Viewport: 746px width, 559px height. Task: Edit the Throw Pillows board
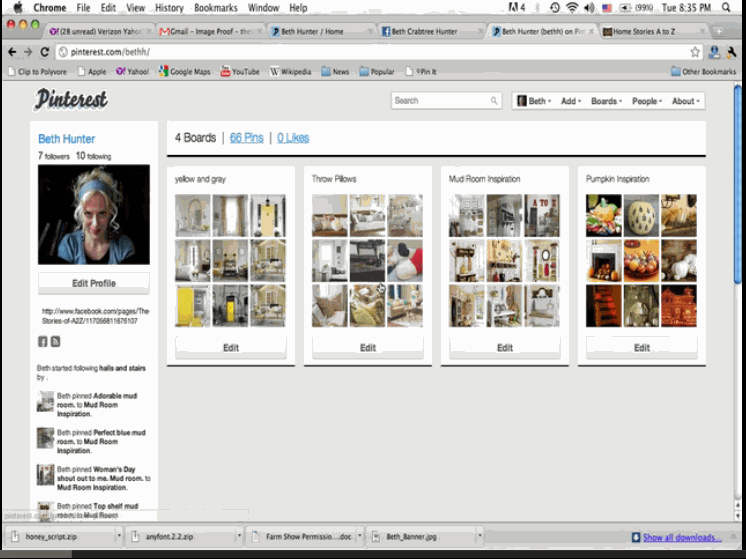point(368,348)
